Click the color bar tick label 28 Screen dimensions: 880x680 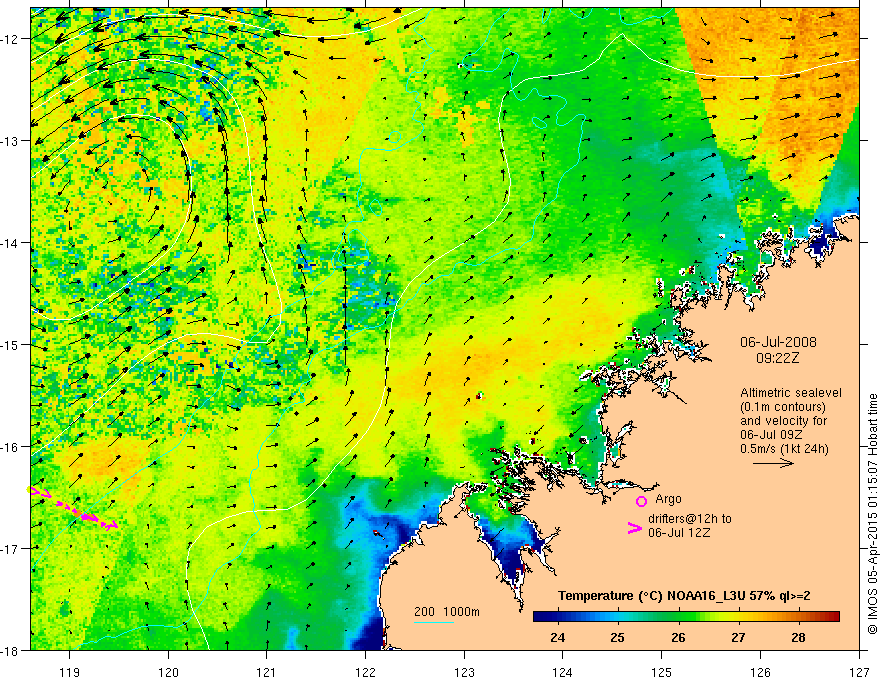[798, 637]
